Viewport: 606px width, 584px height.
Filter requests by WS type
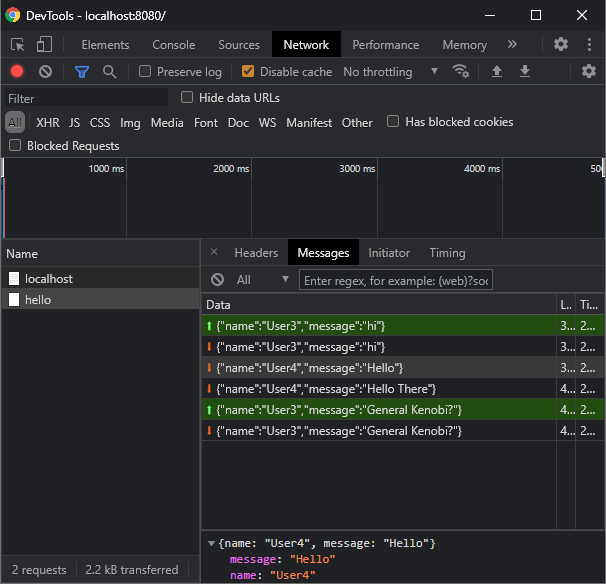tap(267, 123)
